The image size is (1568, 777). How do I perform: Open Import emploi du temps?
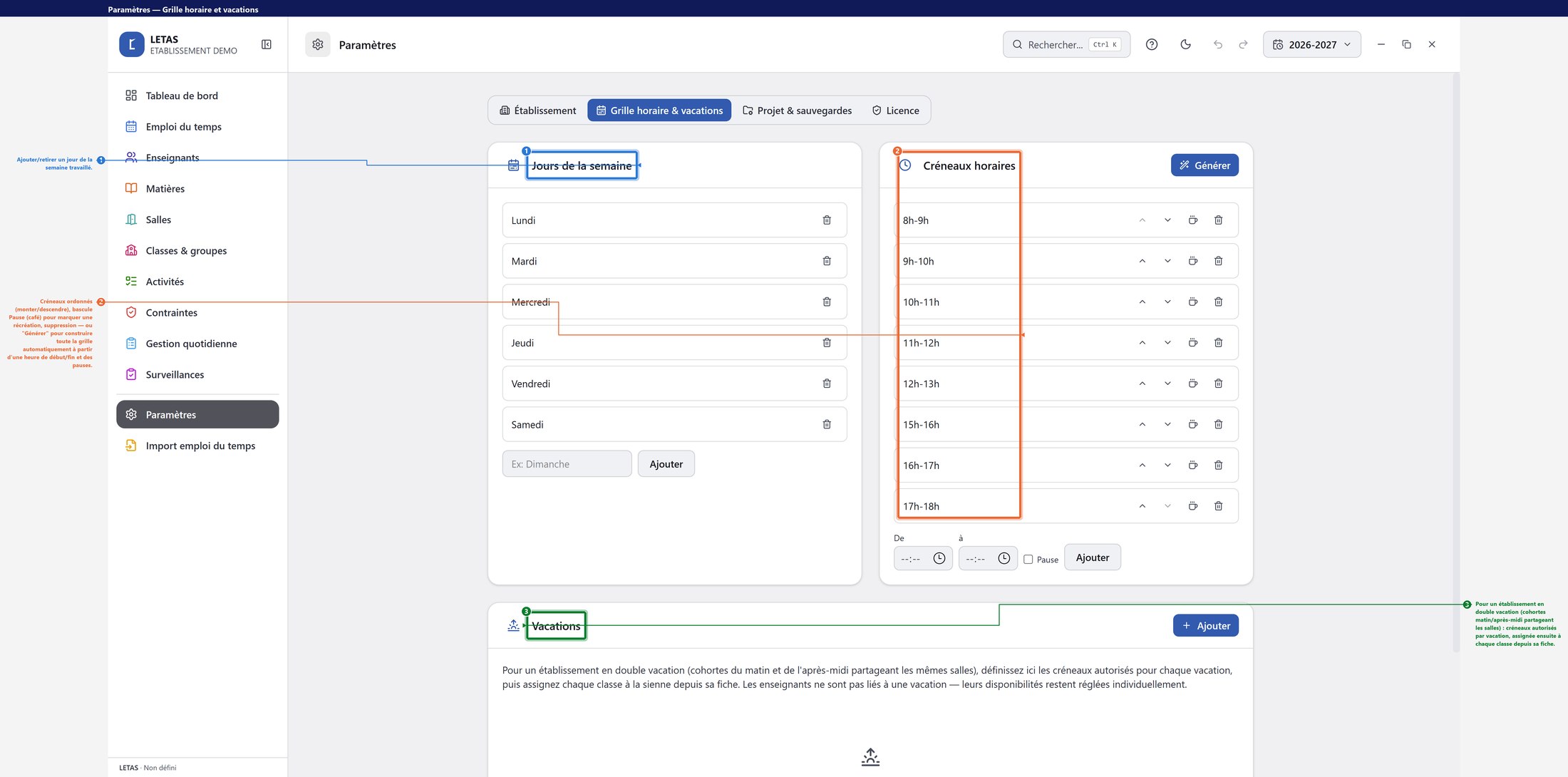click(197, 446)
